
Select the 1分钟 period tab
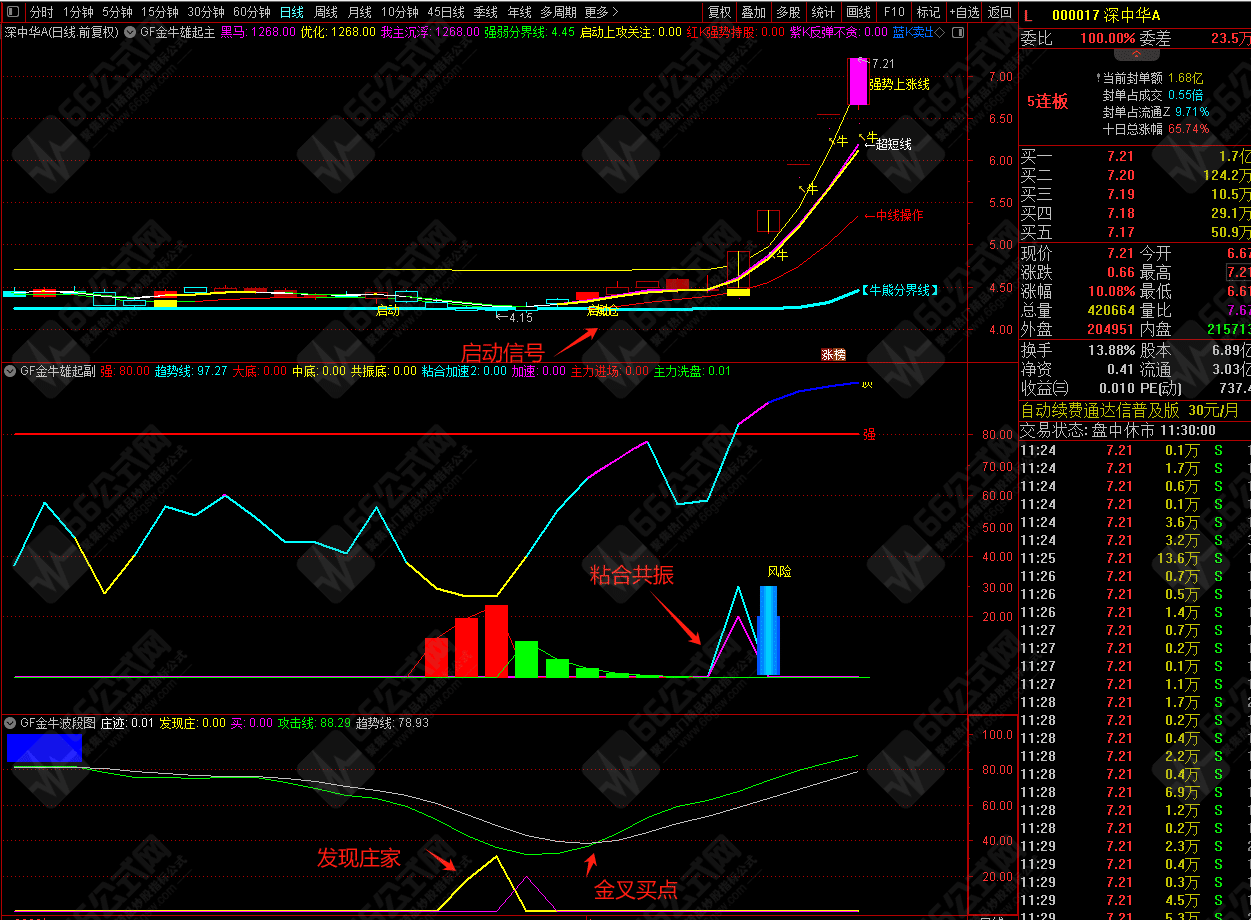(x=78, y=12)
